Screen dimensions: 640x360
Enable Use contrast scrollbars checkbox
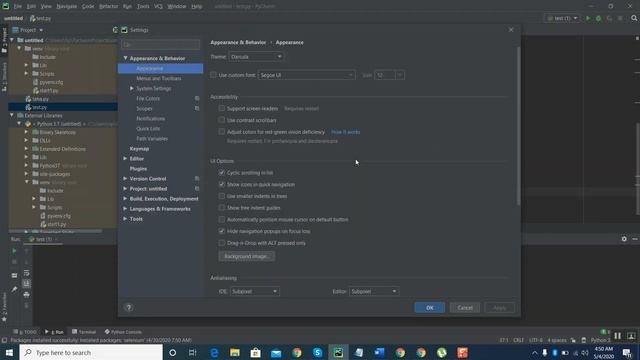pyautogui.click(x=222, y=120)
